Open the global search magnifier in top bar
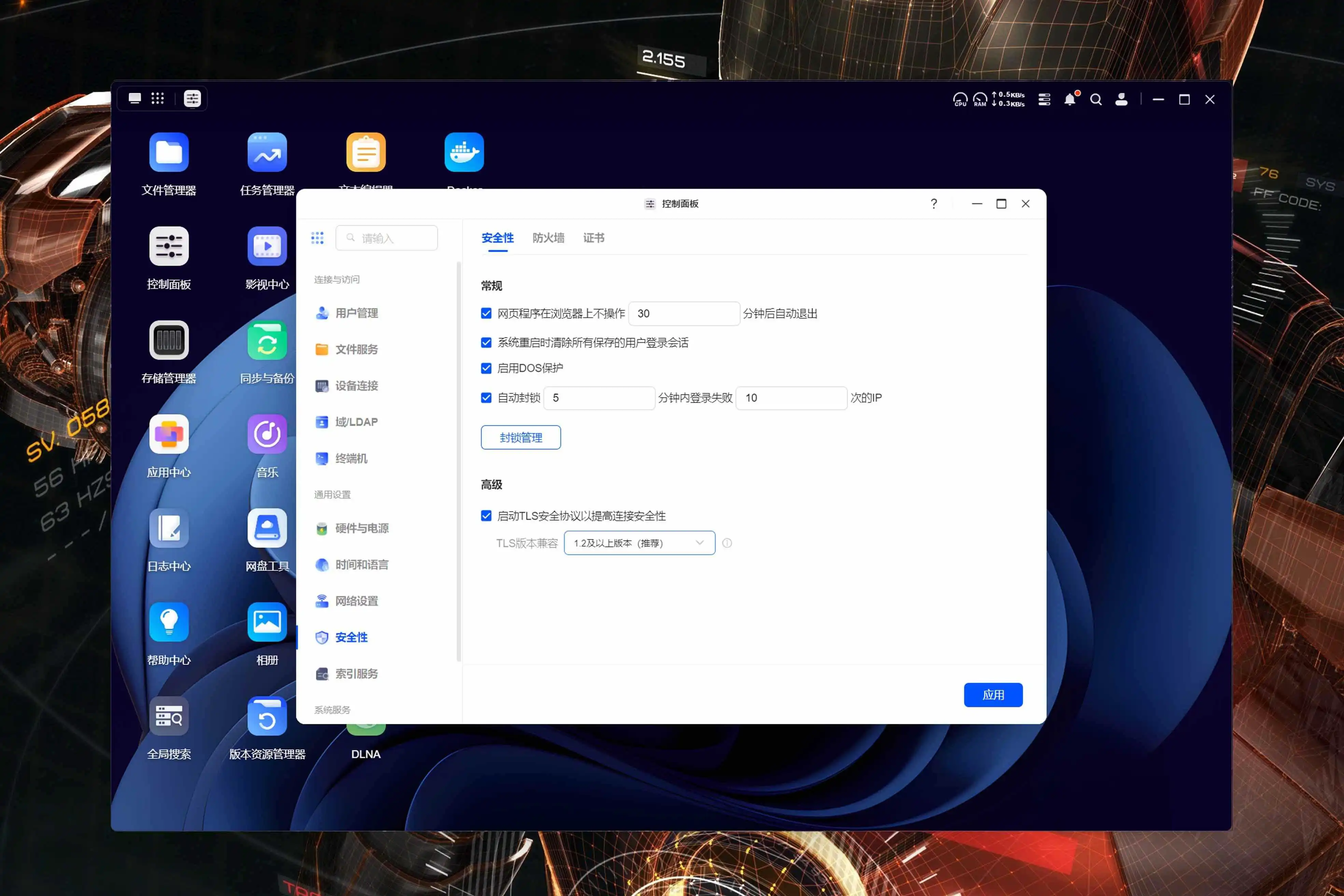The height and width of the screenshot is (896, 1344). 1095,99
